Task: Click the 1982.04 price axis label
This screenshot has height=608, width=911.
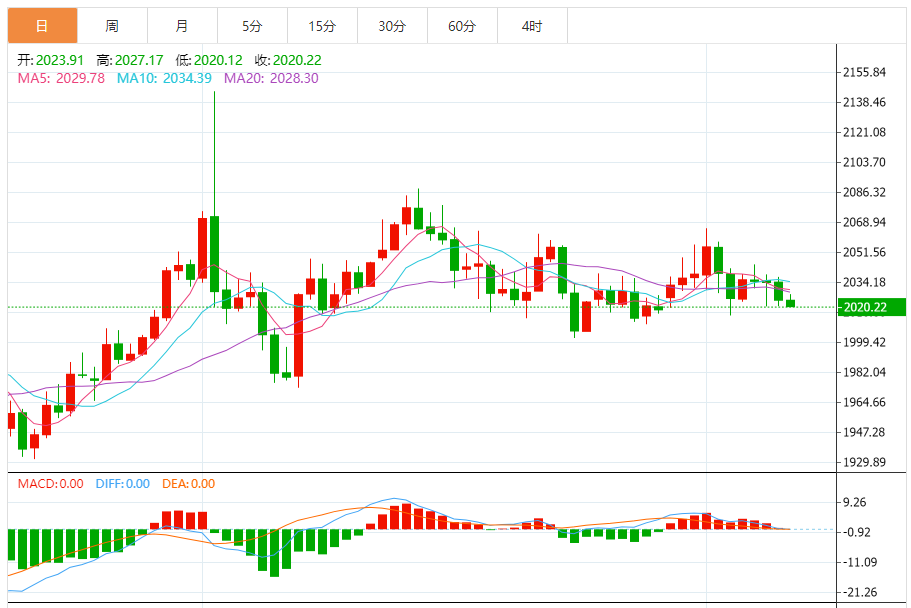Action: (865, 372)
